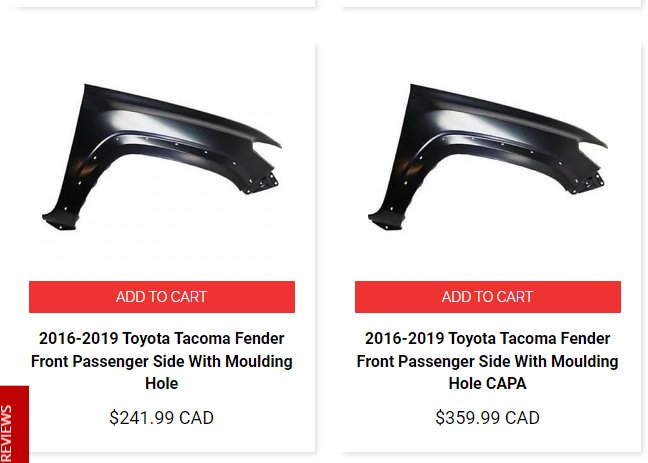The width and height of the screenshot is (648, 463).
Task: Select the $241.99 CAD price text
Action: (162, 418)
